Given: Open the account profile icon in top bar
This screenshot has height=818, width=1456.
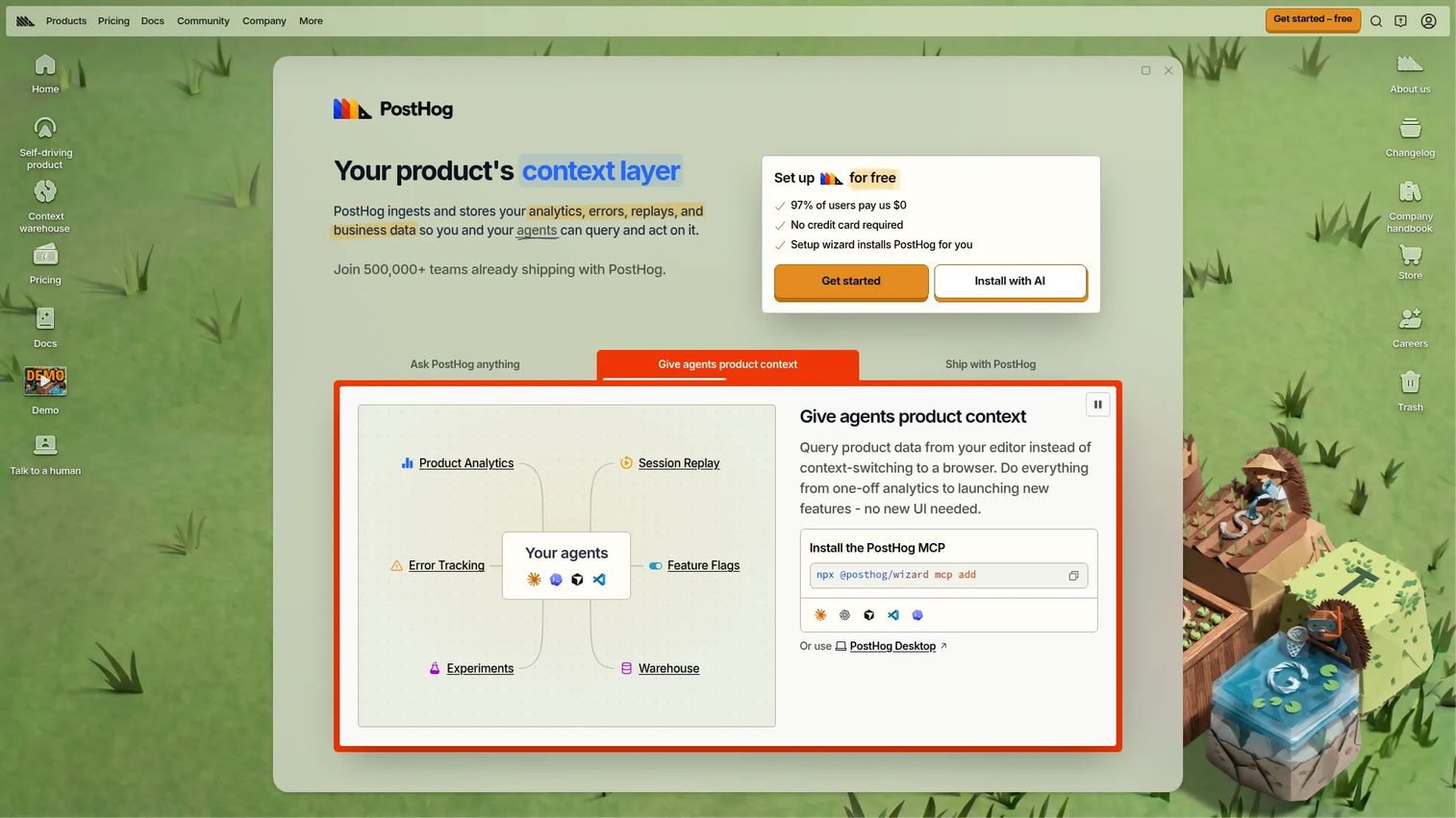Looking at the screenshot, I should point(1428,21).
